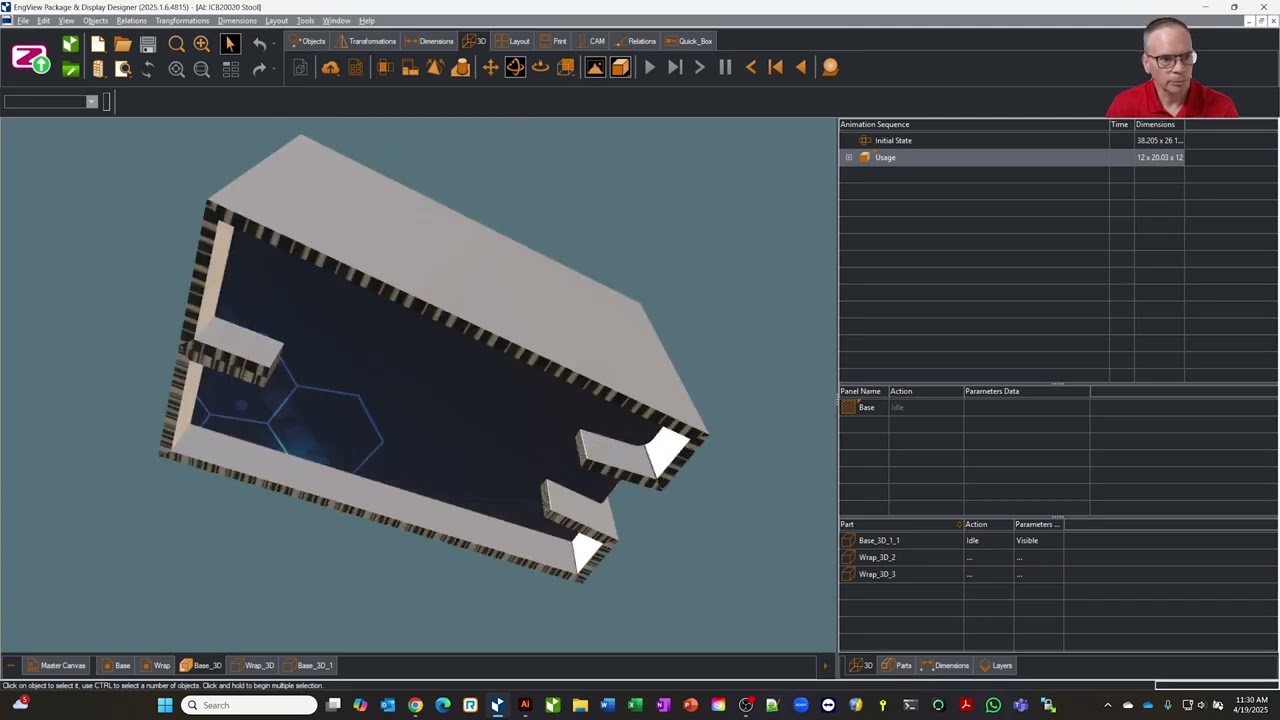This screenshot has height=720, width=1280.
Task: Open Google Chrome from the taskbar
Action: tap(415, 706)
